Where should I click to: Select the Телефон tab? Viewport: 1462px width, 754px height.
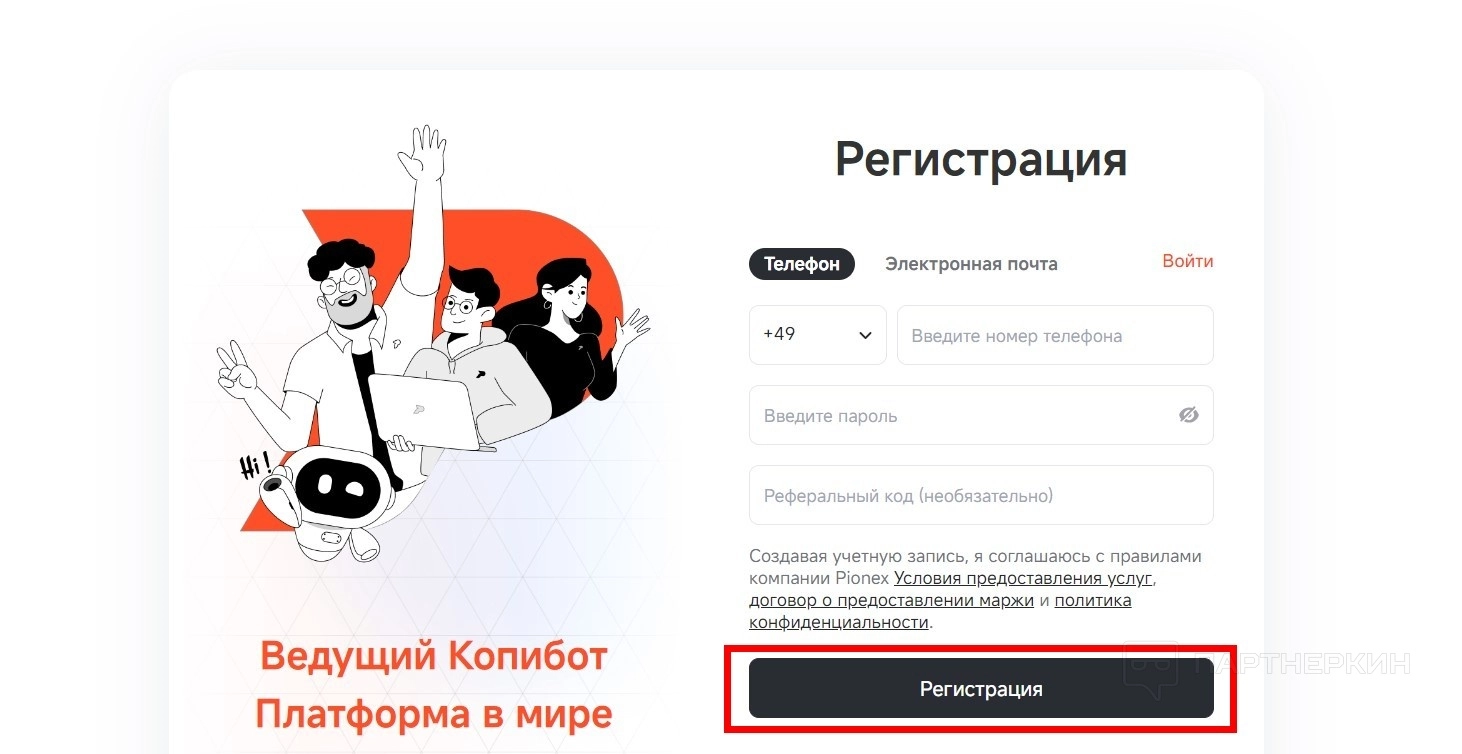pyautogui.click(x=802, y=264)
